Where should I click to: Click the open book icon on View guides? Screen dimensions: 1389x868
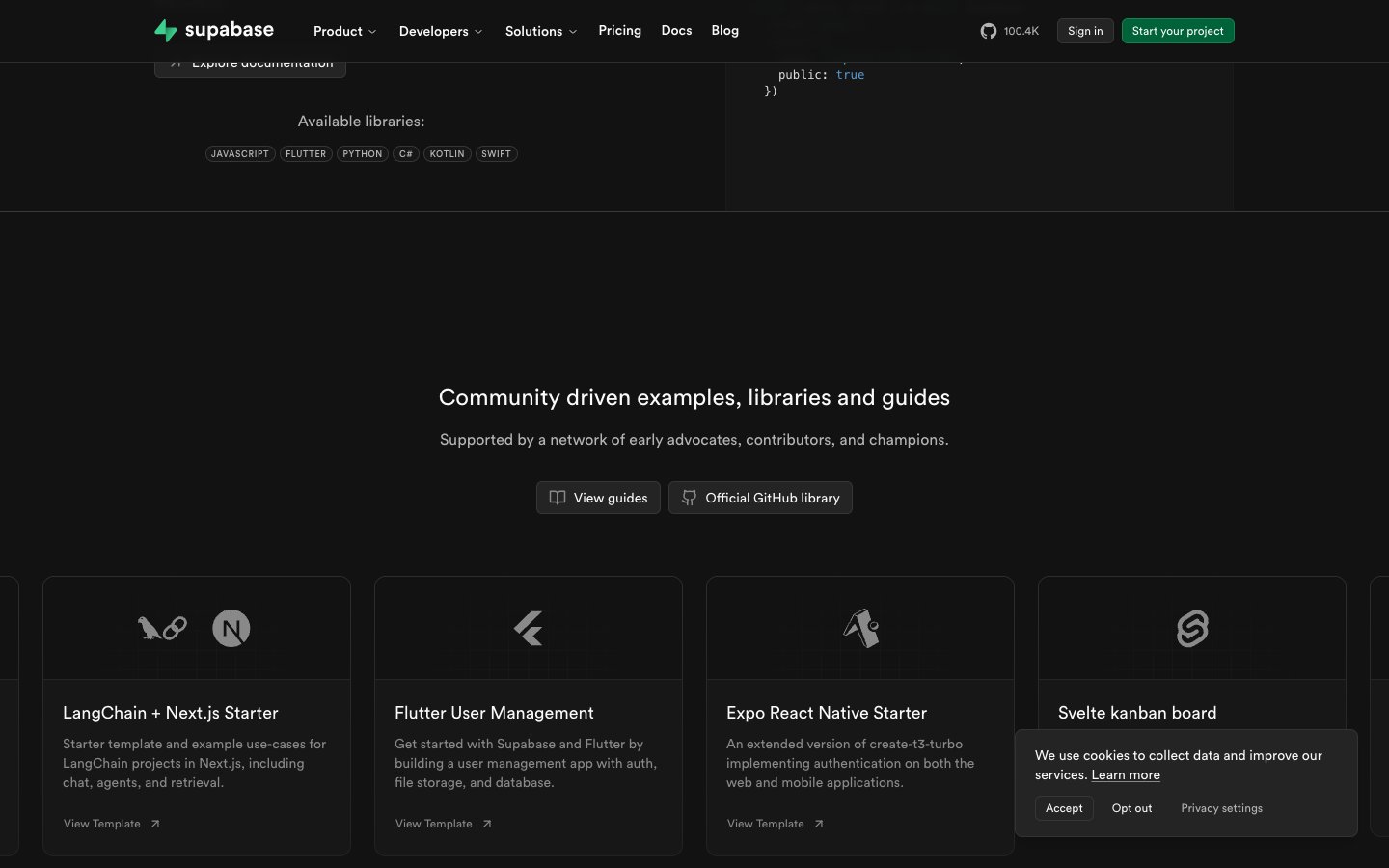(558, 498)
